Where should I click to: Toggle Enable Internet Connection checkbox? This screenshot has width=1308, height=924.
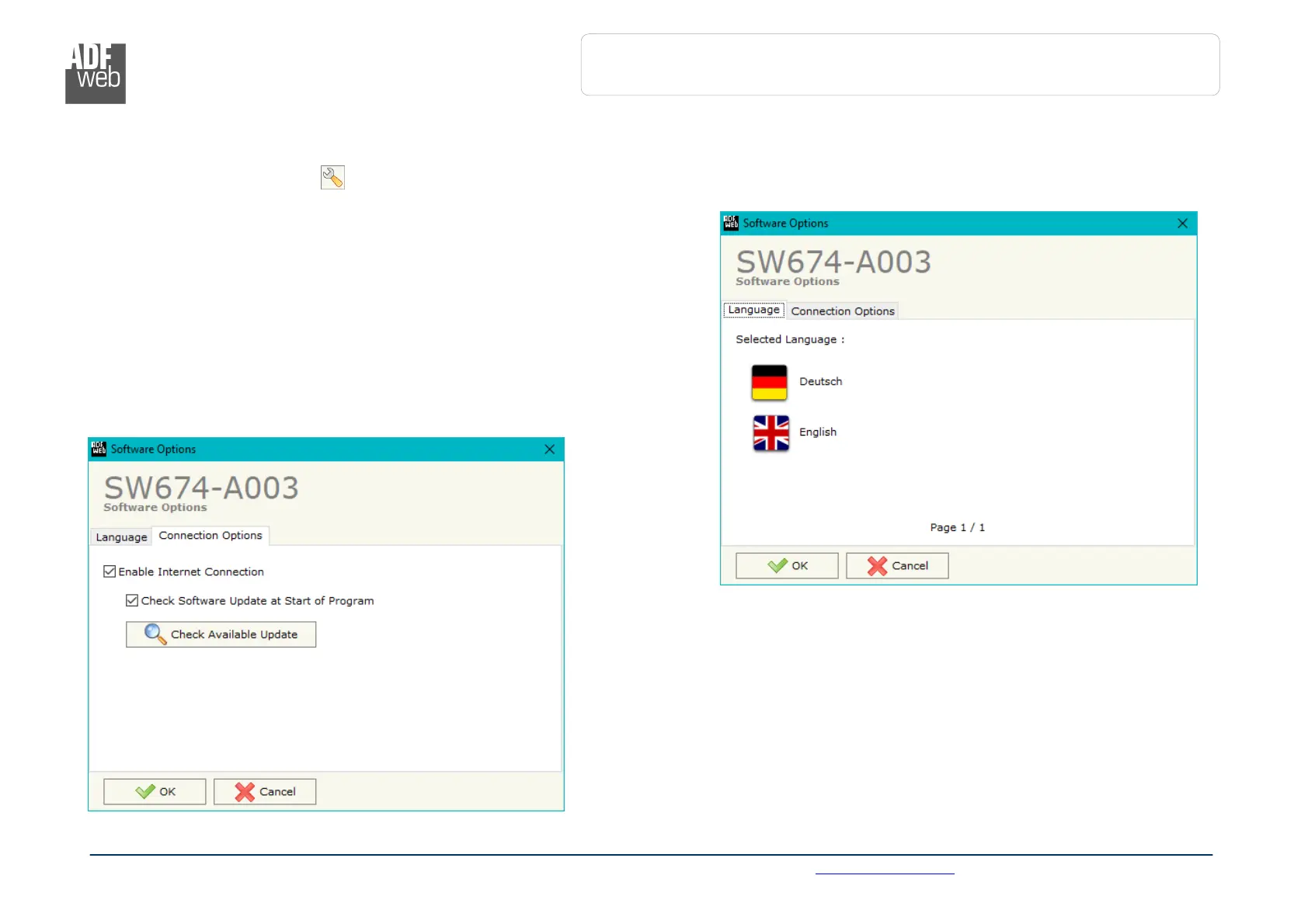click(x=110, y=571)
